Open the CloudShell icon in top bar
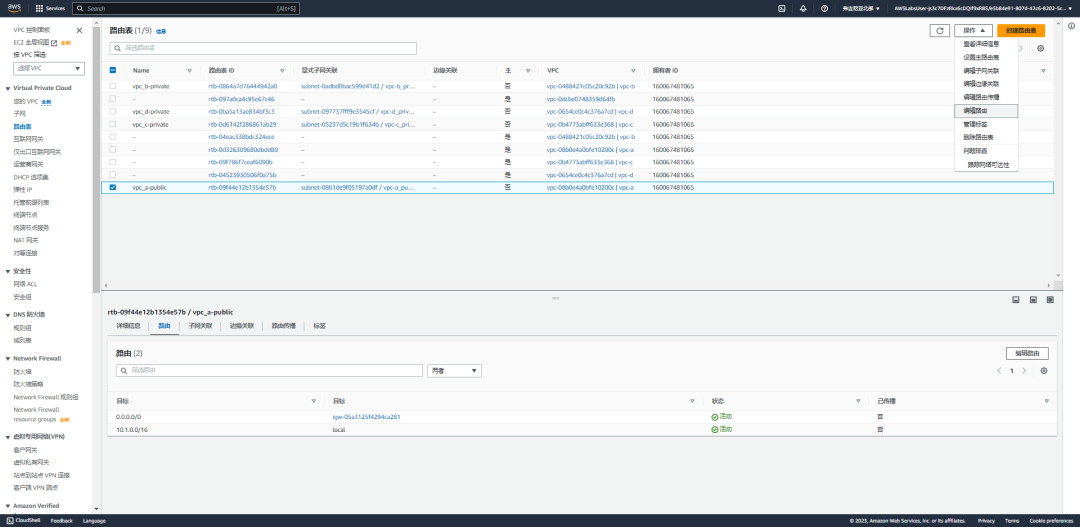The image size is (1080, 527). coord(782,8)
